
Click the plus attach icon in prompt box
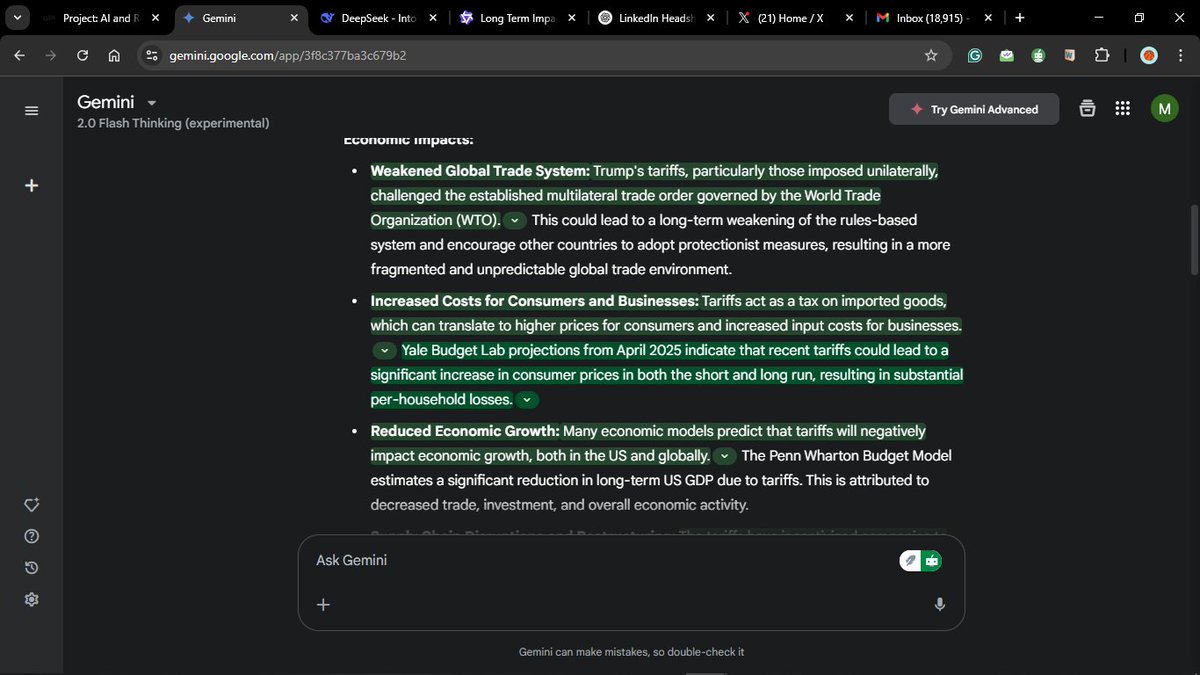tap(323, 604)
